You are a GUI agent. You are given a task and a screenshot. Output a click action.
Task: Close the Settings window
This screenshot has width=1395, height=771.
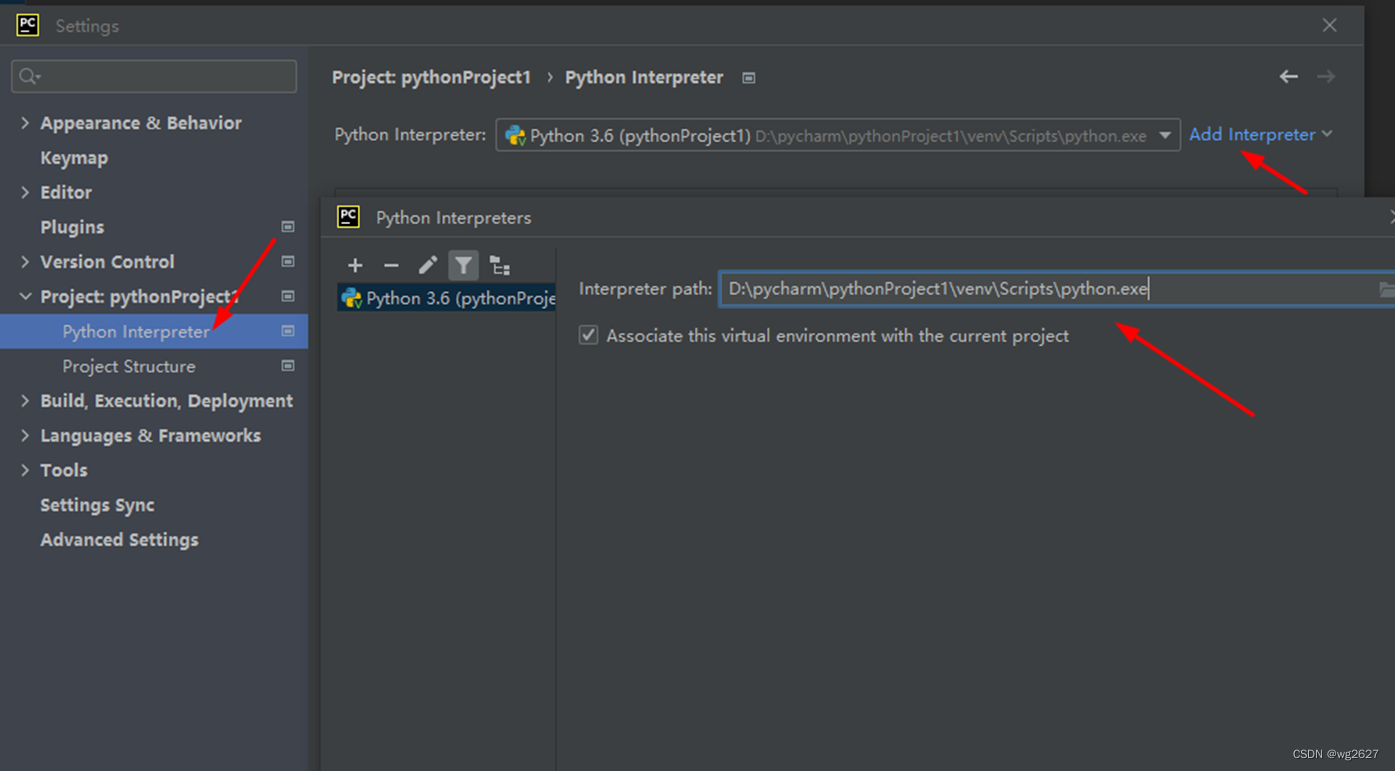coord(1329,25)
